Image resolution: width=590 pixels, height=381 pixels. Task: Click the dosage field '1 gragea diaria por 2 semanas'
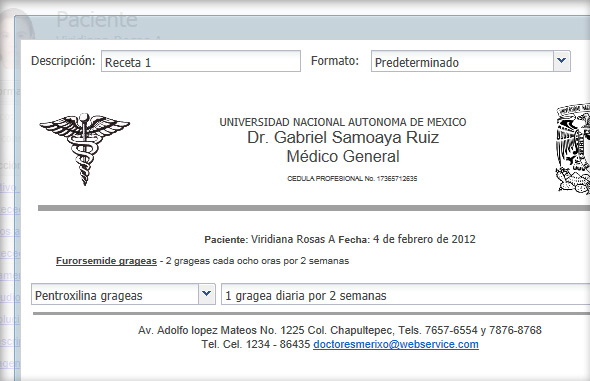pyautogui.click(x=406, y=294)
